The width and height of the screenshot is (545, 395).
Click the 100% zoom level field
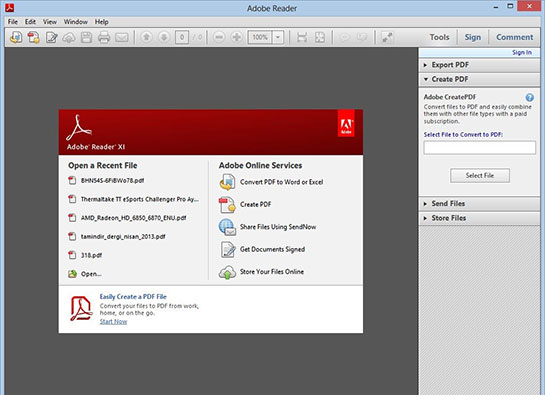(260, 37)
